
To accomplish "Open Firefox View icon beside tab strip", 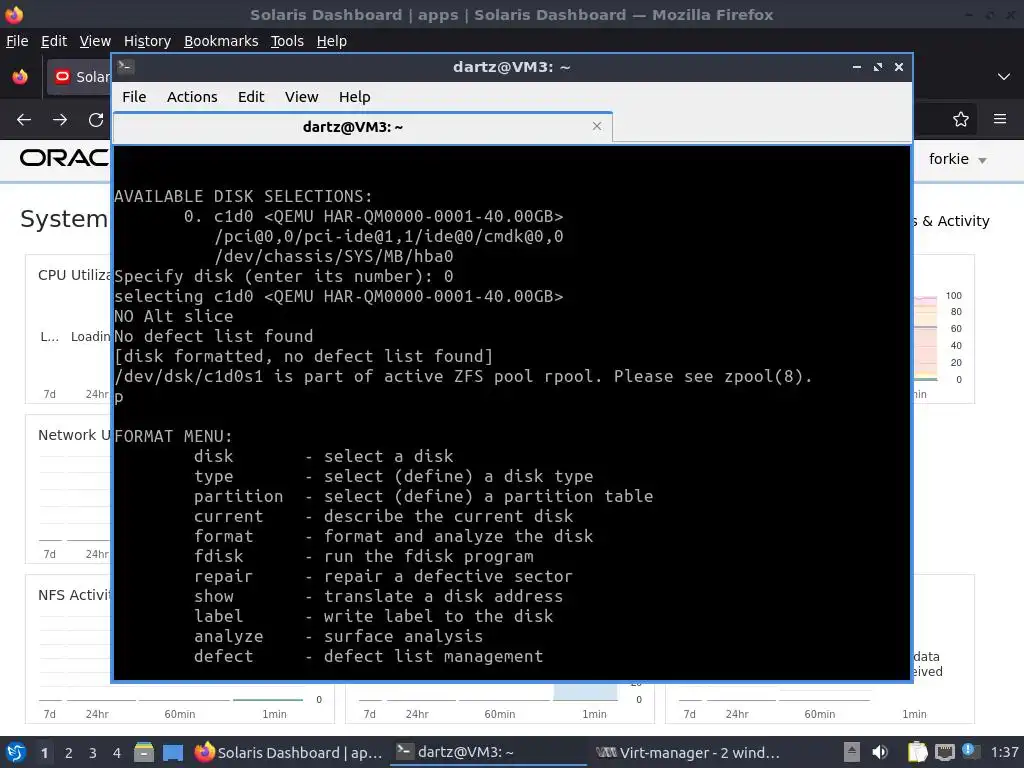I will 20,77.
